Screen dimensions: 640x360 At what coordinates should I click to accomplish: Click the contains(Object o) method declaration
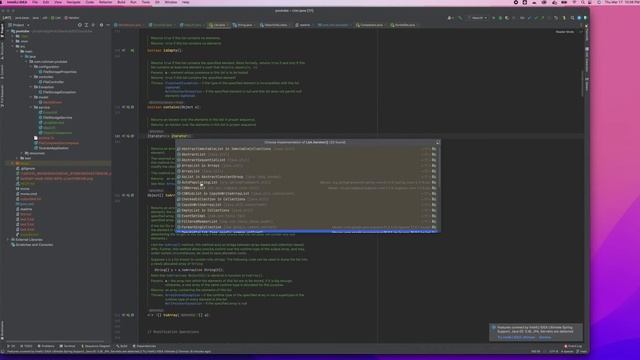point(173,107)
